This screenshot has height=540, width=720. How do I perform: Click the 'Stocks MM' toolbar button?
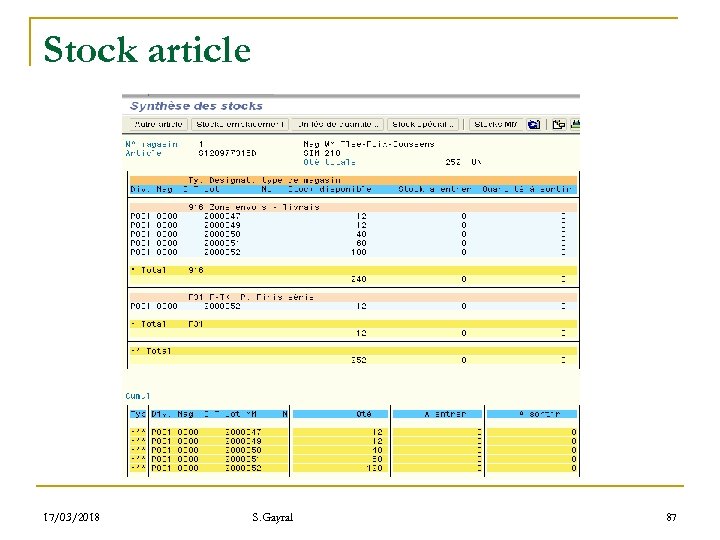(495, 124)
